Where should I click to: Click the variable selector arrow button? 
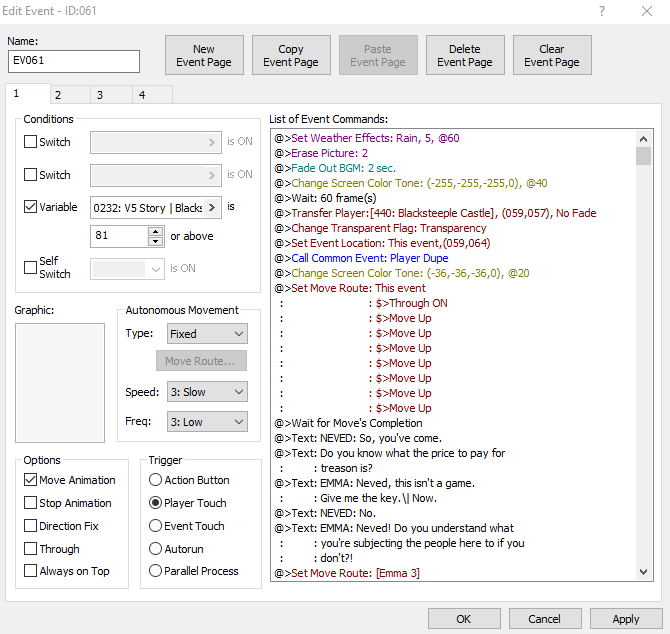(x=212, y=208)
